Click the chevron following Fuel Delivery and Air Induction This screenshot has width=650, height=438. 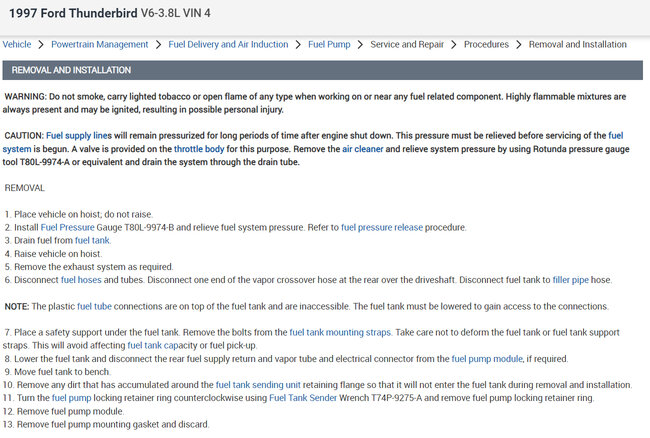click(x=298, y=45)
